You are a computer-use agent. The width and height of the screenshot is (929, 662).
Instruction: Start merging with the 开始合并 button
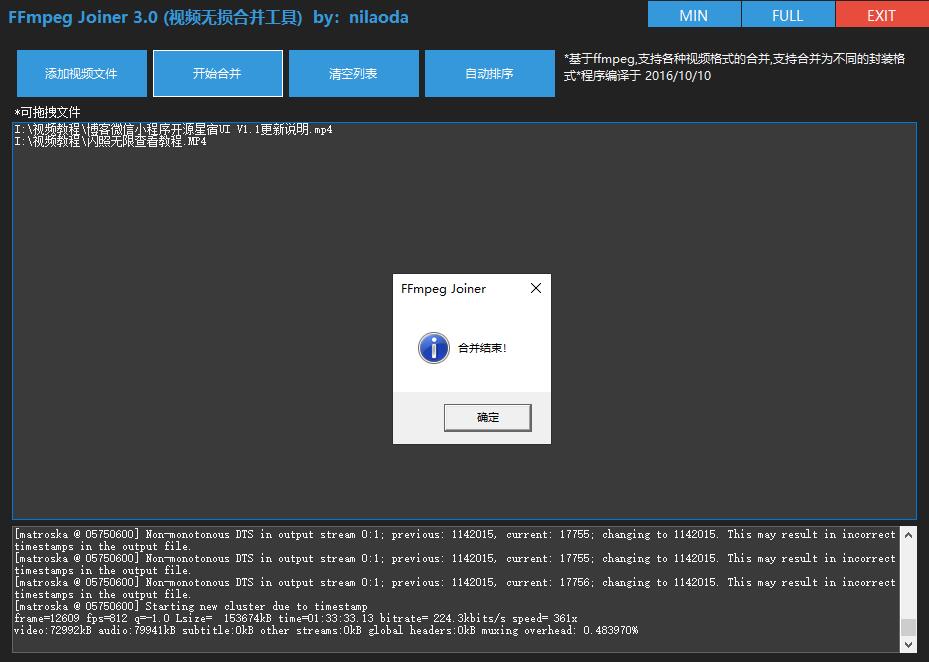(x=217, y=74)
